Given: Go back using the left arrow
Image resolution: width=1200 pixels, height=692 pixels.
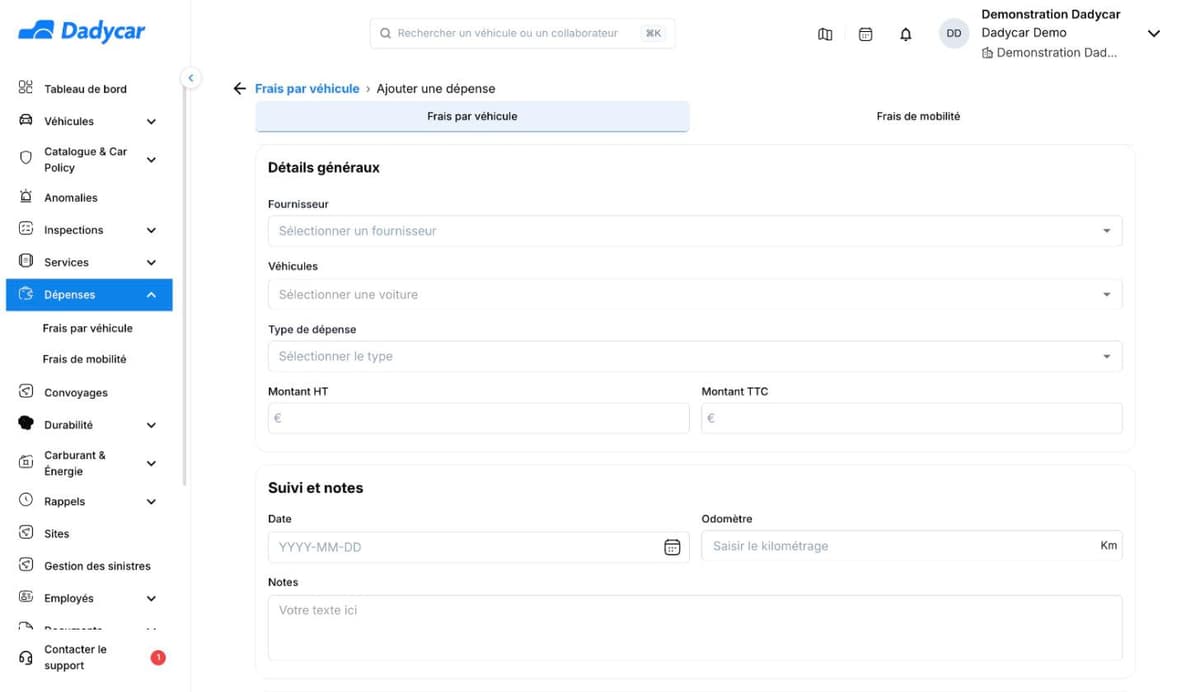Looking at the screenshot, I should (239, 89).
